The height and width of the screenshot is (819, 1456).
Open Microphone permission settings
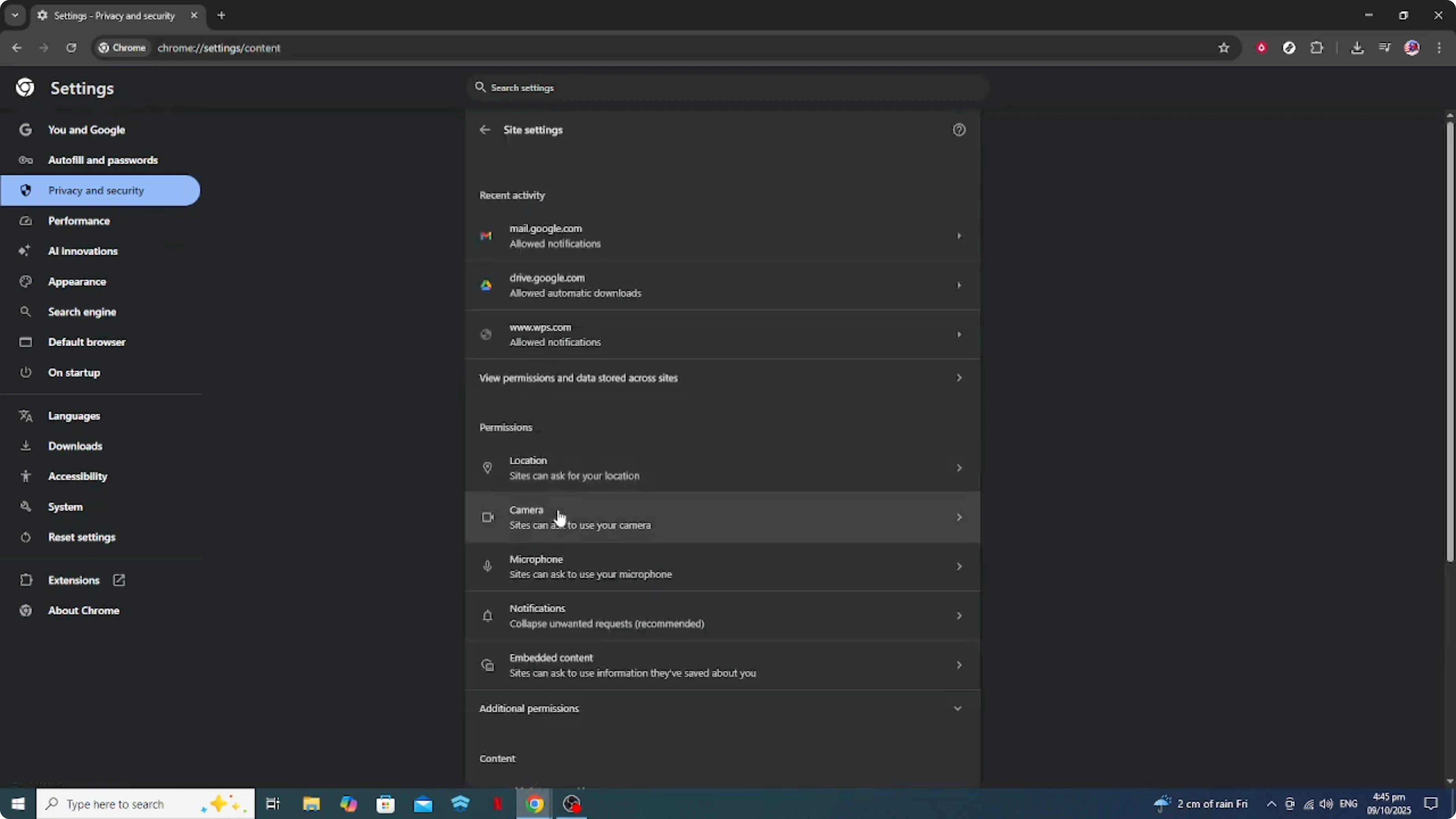(x=722, y=566)
